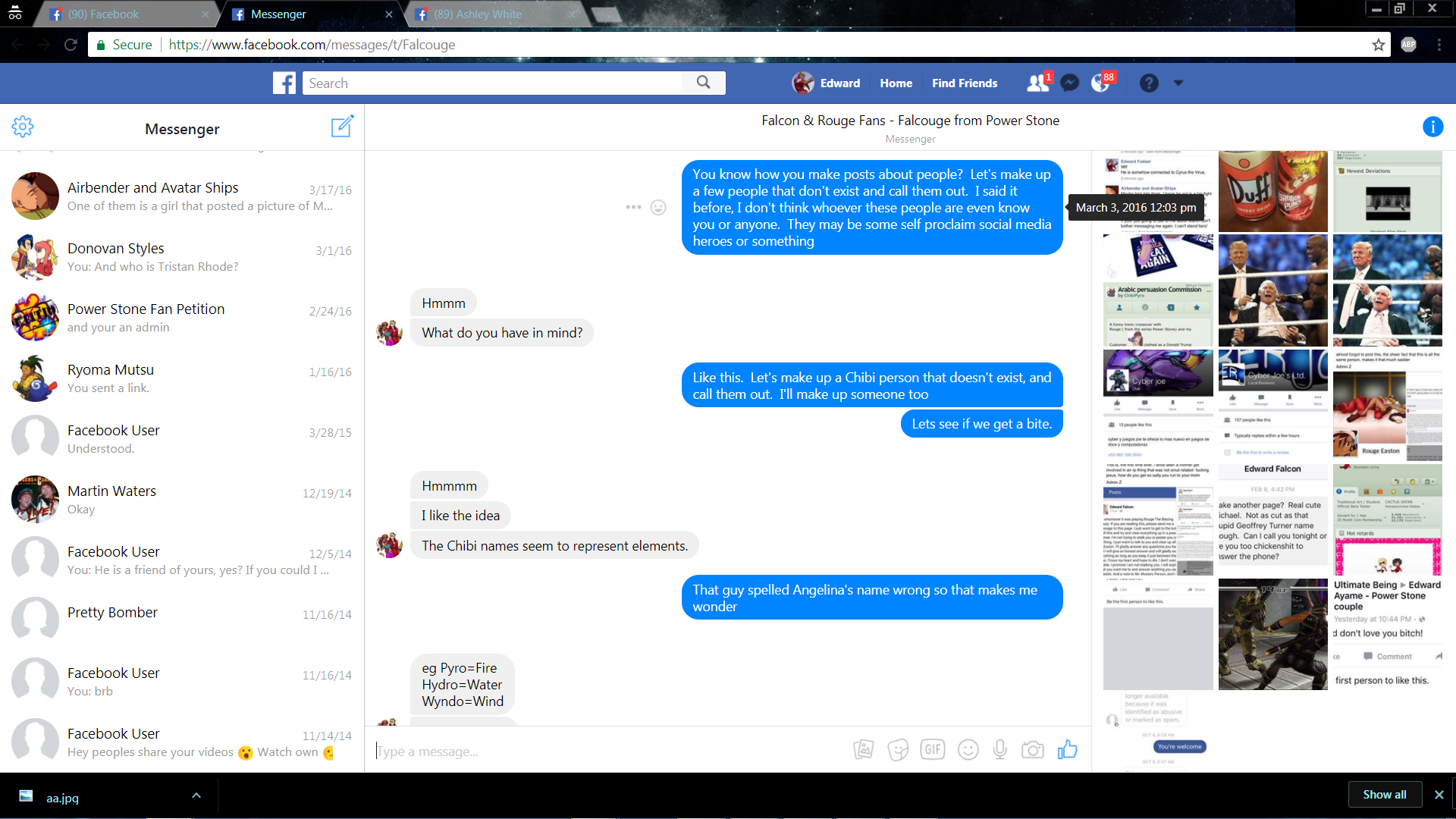Open Adblock Plus extension icon
Image resolution: width=1456 pixels, height=819 pixels.
(x=1408, y=45)
